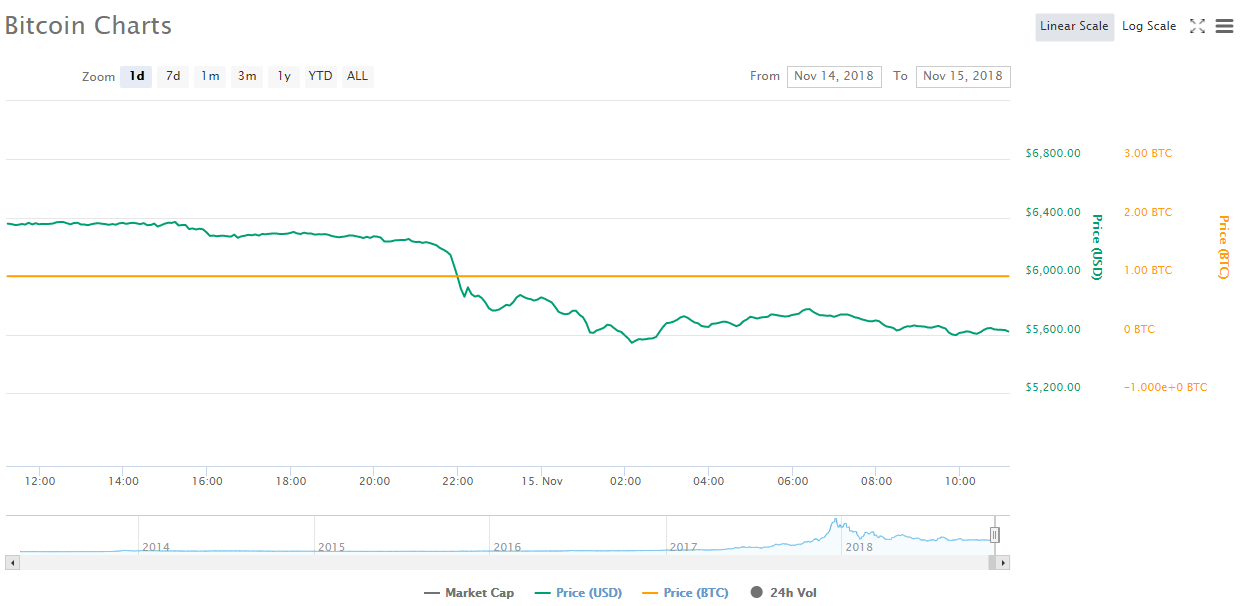Select the 1y zoom range
This screenshot has height=606, width=1241.
pos(284,76)
